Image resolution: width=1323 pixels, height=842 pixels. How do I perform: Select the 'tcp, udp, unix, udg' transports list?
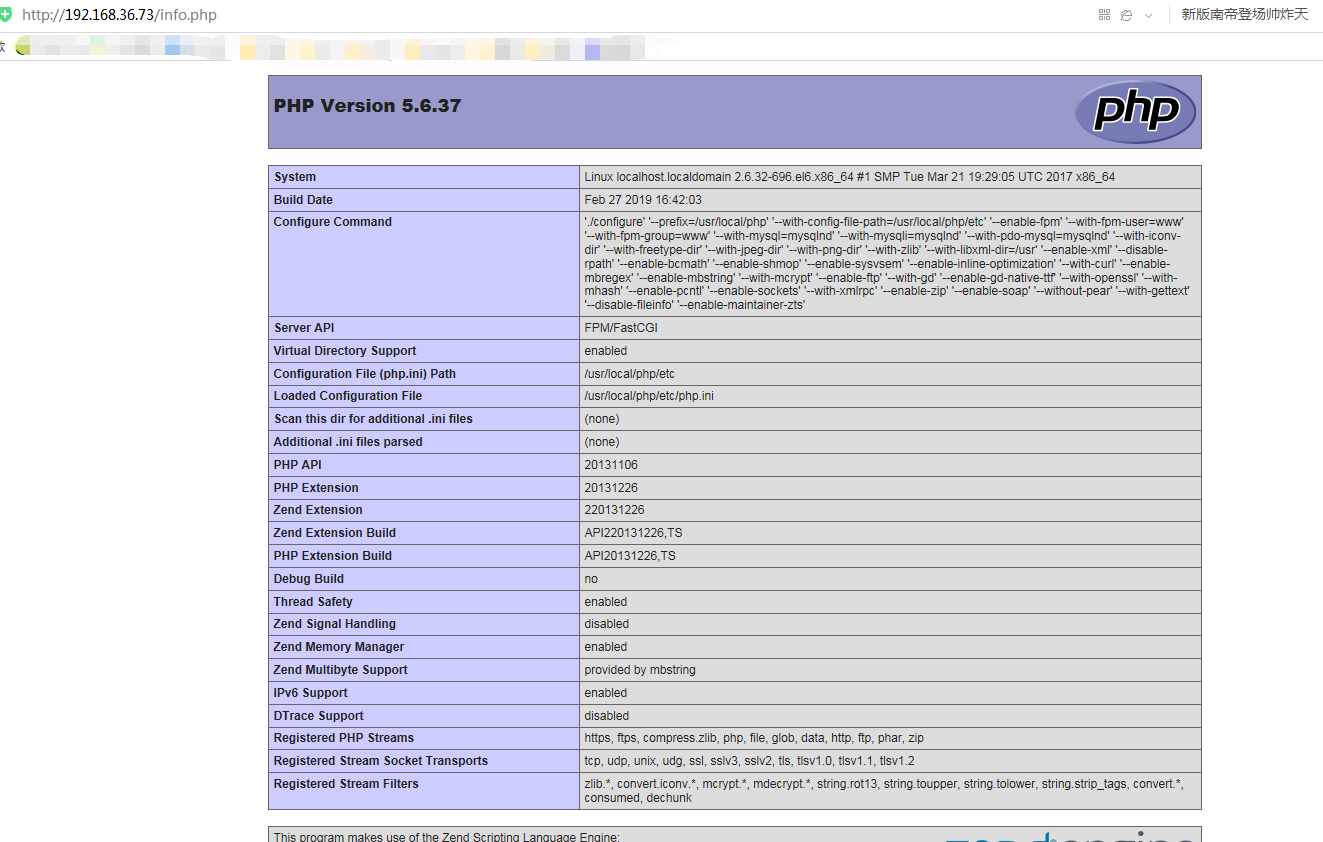pos(749,761)
